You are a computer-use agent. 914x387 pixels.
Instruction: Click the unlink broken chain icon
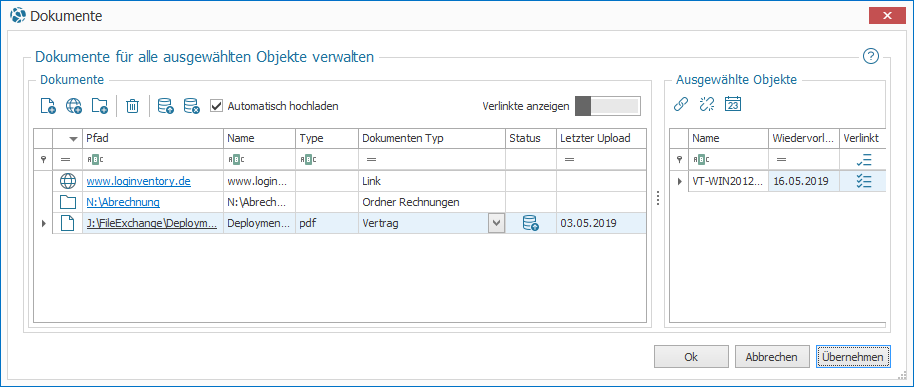(706, 105)
